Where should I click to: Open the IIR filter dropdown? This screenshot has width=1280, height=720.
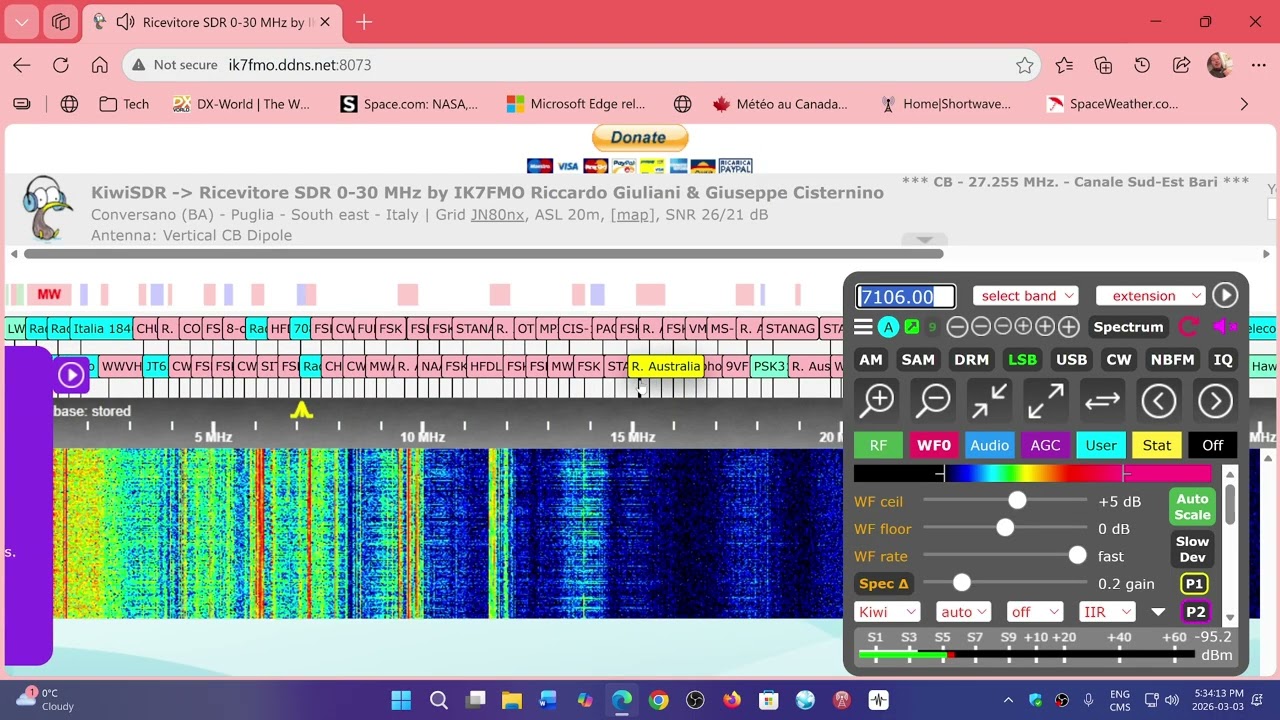1107,612
